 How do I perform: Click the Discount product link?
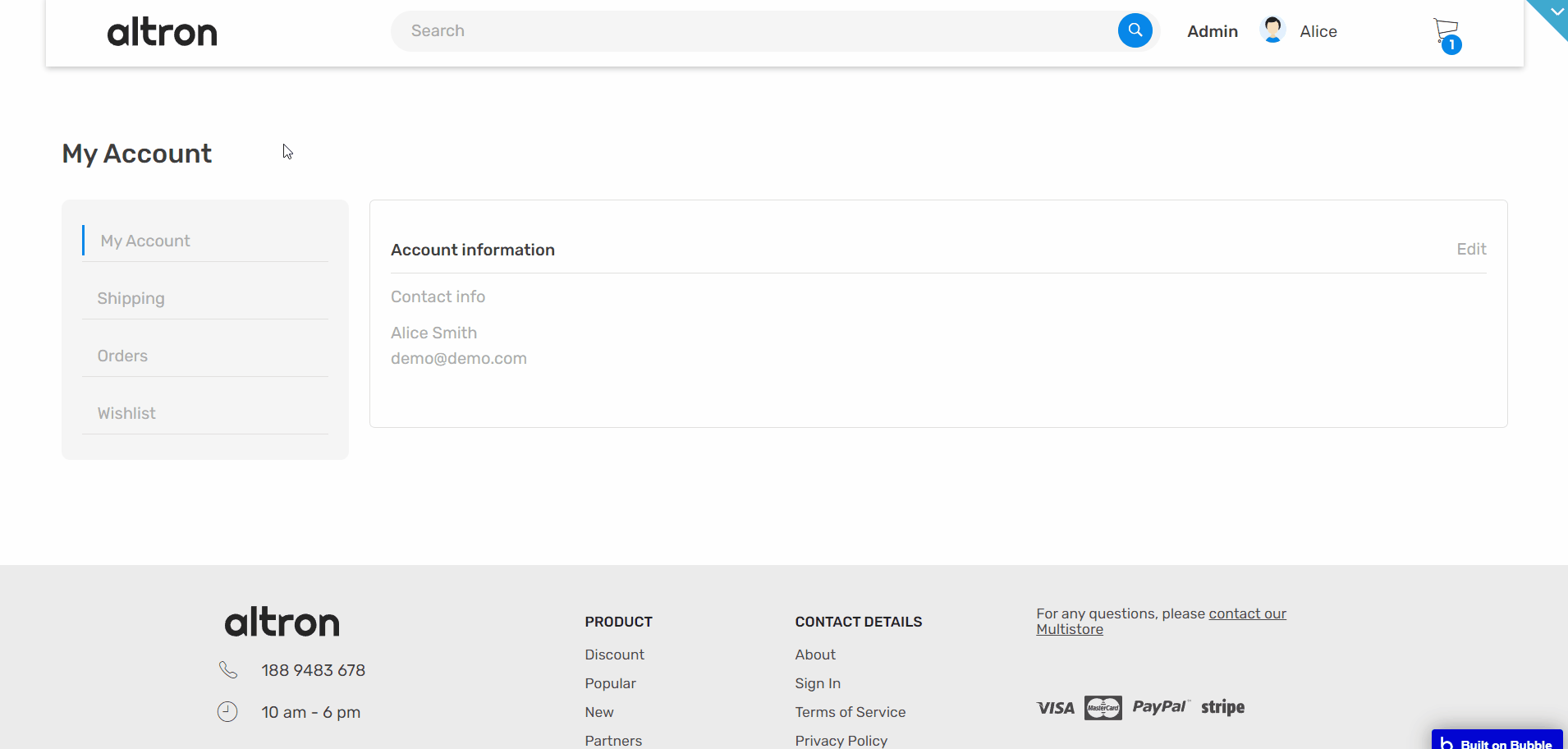coord(615,655)
